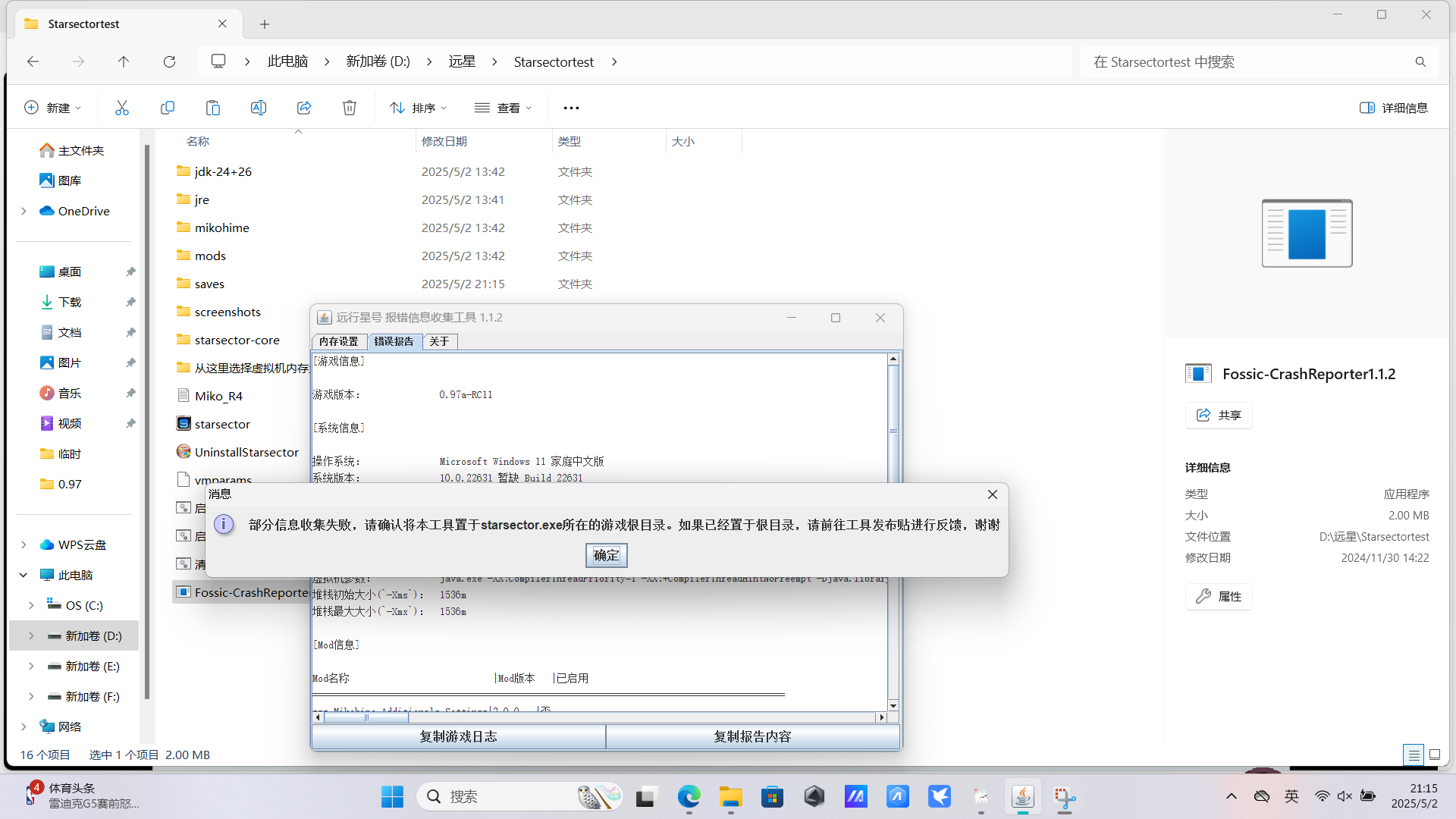Click the 复制报告内容 button
Image resolution: width=1456 pixels, height=819 pixels.
coord(752,736)
